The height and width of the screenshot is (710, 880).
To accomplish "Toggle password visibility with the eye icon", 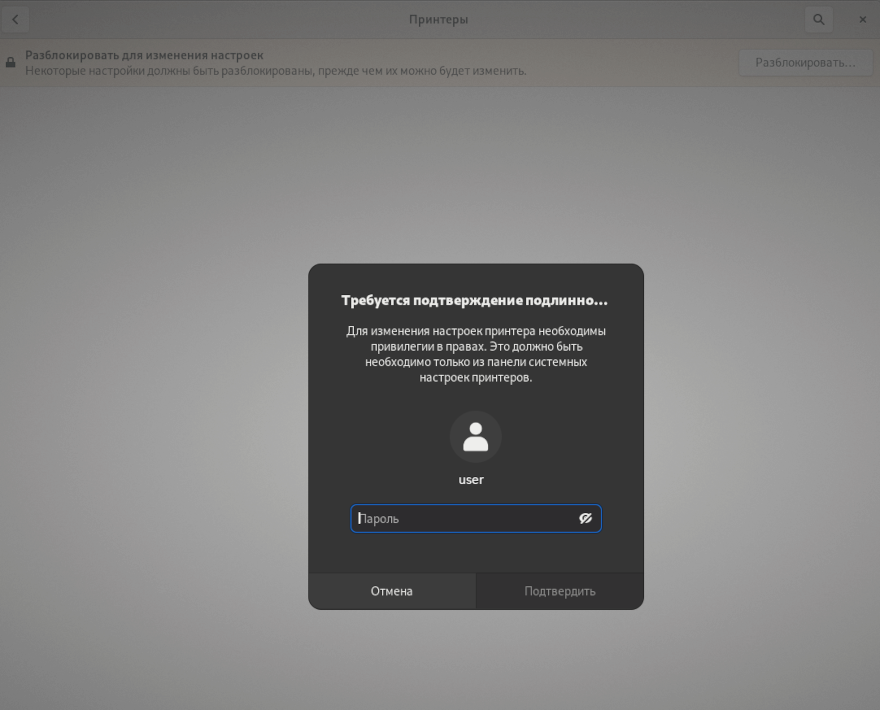I will pos(585,518).
